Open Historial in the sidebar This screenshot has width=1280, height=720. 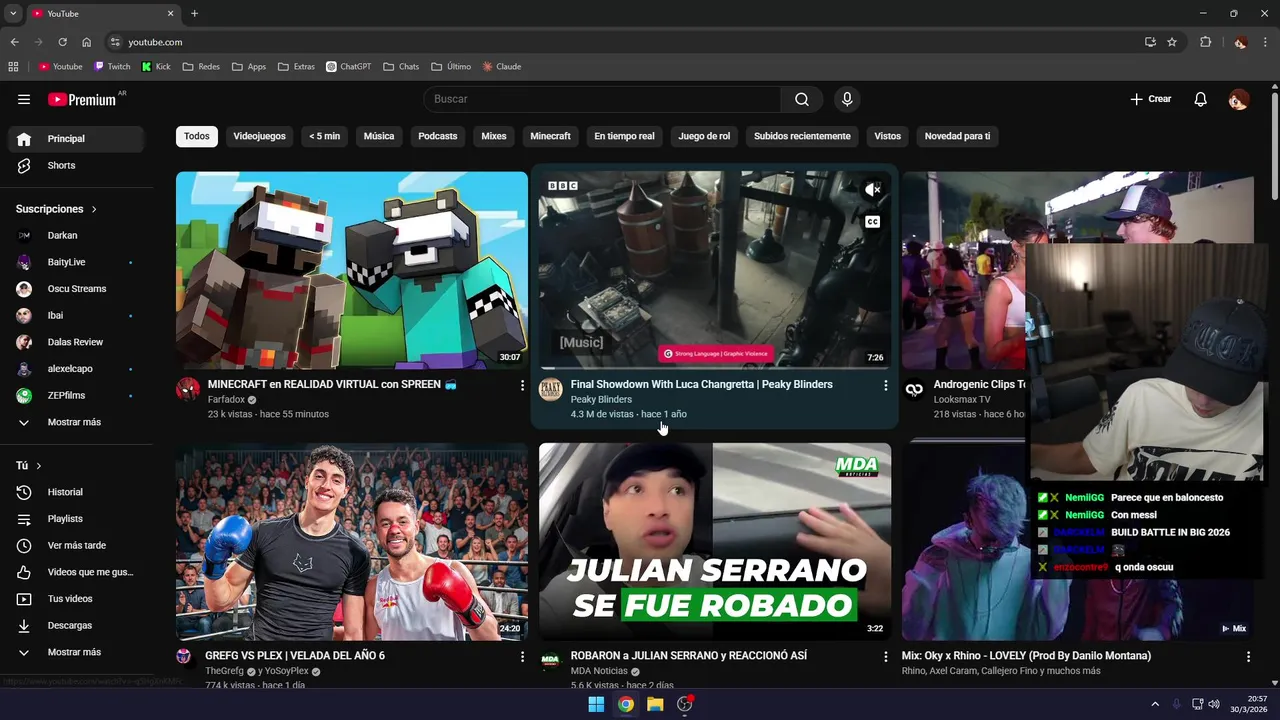point(76,492)
